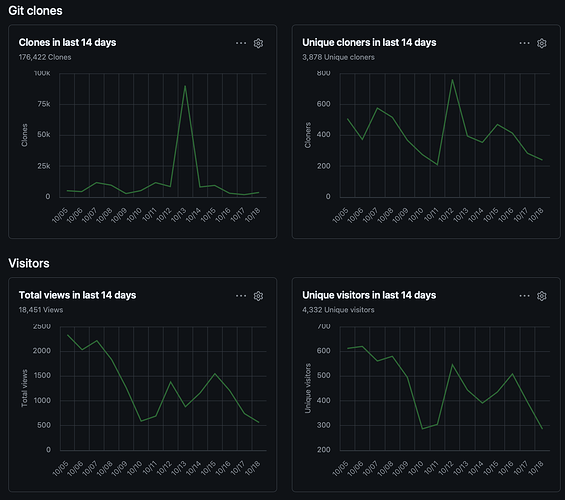Image resolution: width=565 pixels, height=500 pixels.
Task: Click the 'Visitors' section heading
Action: click(29, 263)
